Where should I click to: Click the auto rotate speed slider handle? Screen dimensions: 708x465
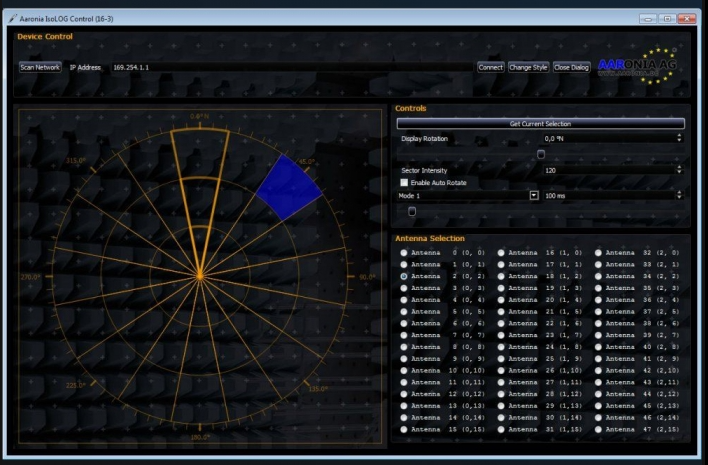412,211
